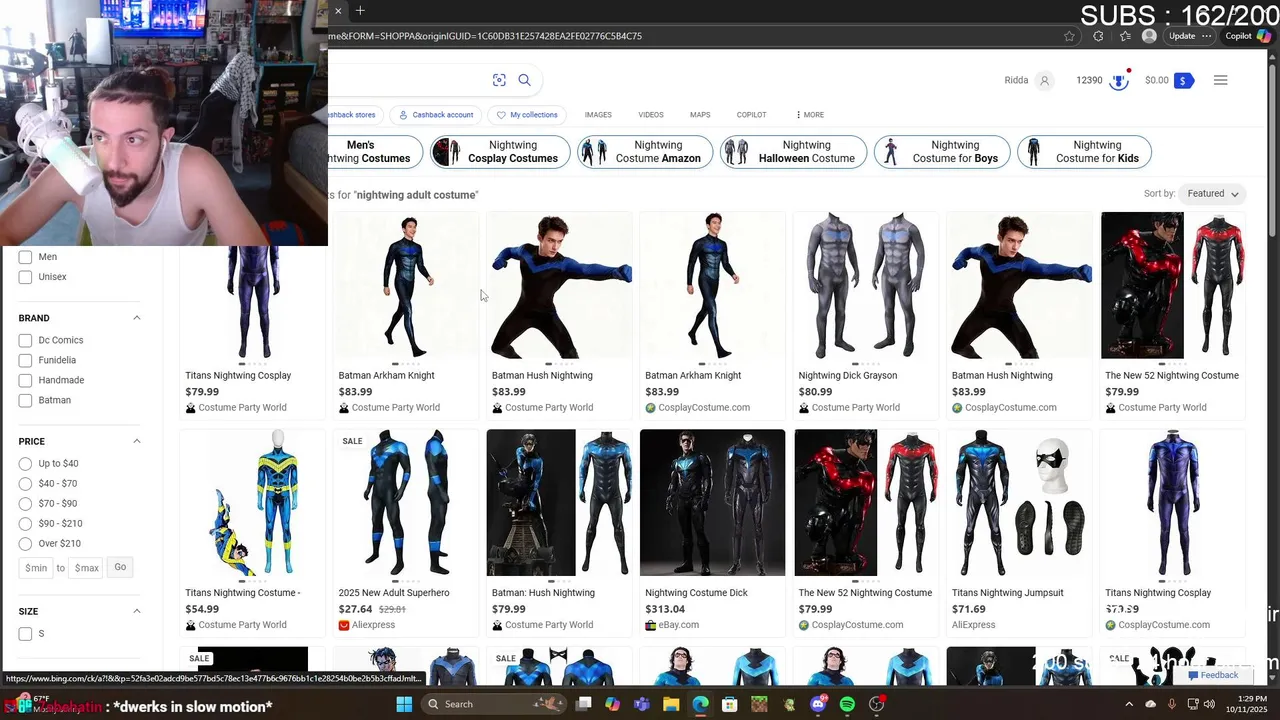
Task: Click the browser Update button
Action: (1182, 36)
